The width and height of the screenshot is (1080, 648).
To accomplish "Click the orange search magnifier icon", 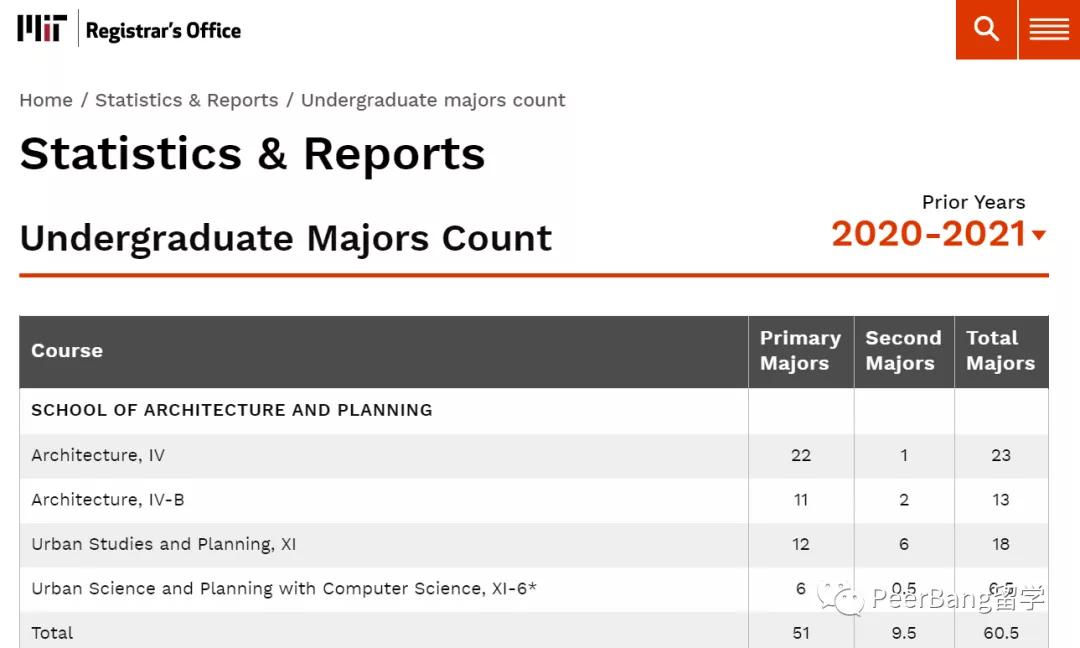I will coord(986,29).
